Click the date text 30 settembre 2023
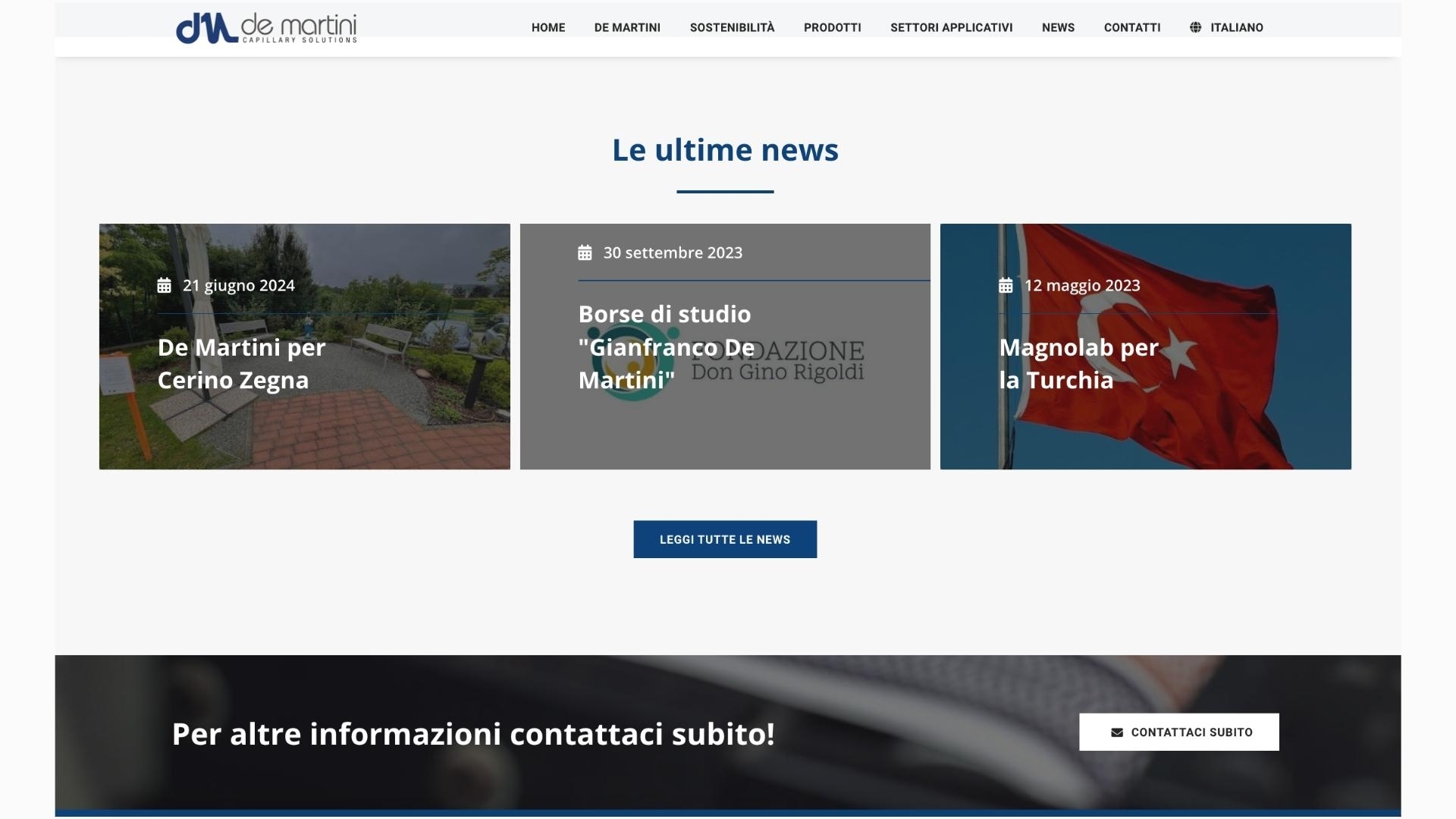This screenshot has width=1456, height=819. pyautogui.click(x=673, y=253)
